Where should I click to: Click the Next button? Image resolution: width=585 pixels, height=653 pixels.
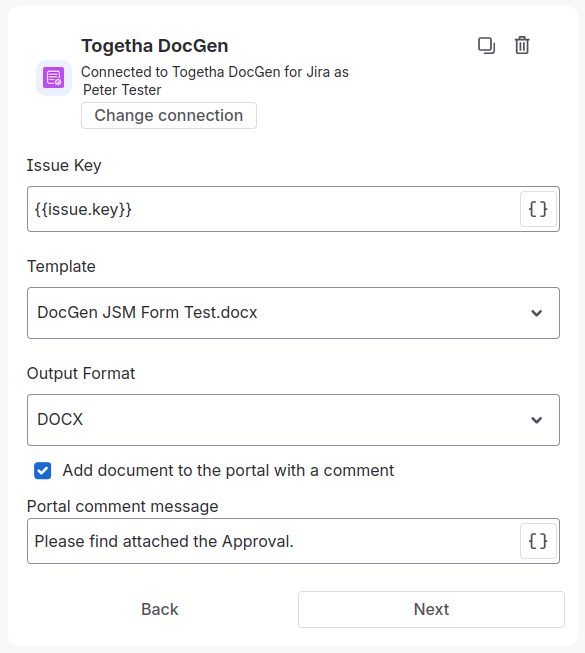(431, 609)
